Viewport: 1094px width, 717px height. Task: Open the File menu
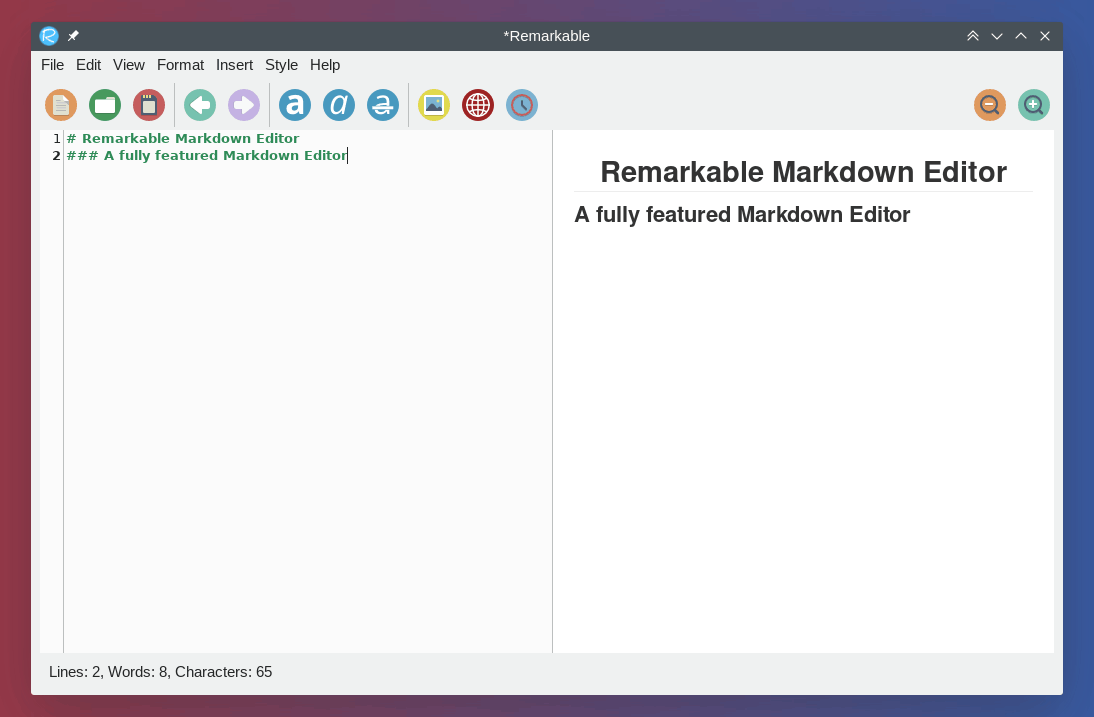(x=52, y=65)
